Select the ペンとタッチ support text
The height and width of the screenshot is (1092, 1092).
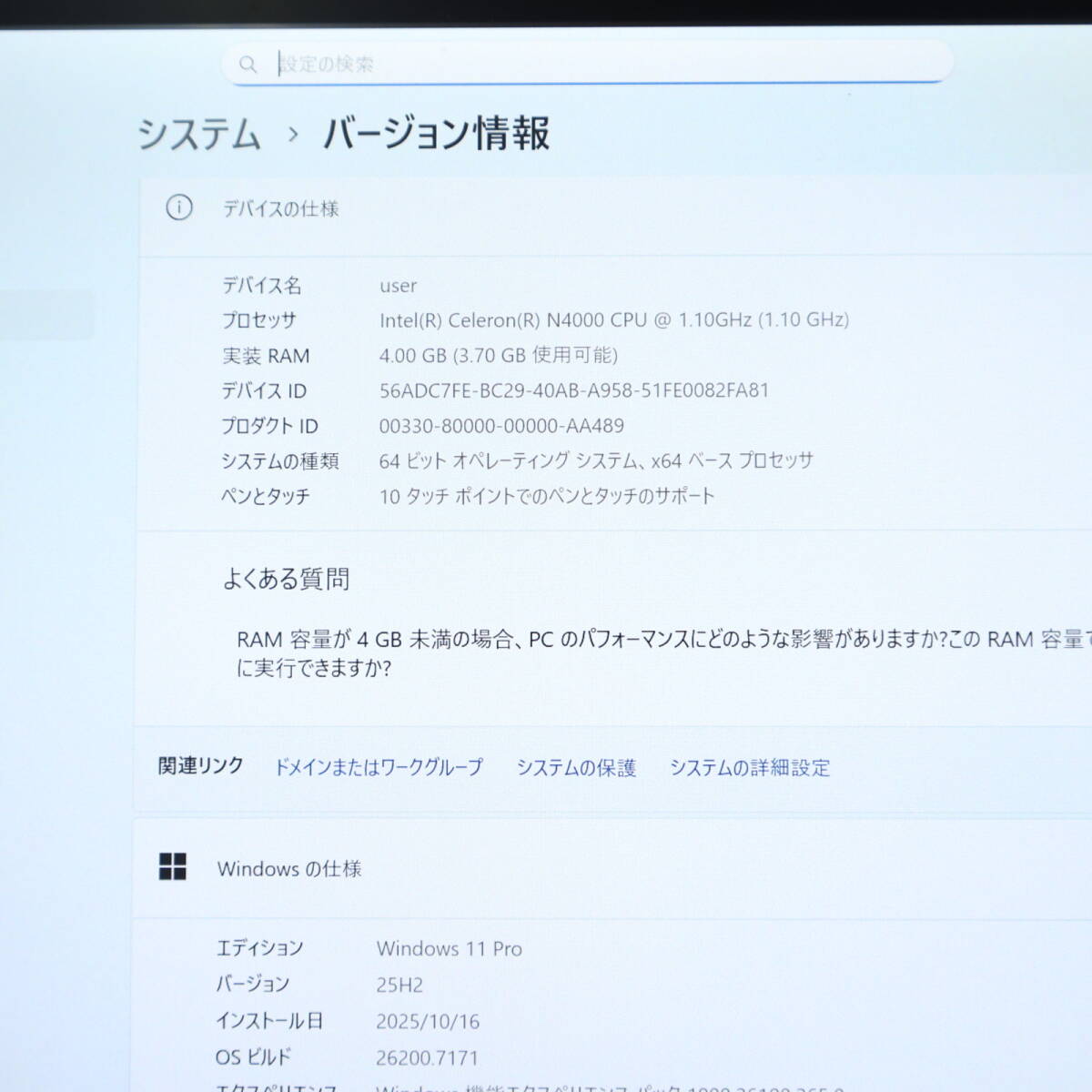(547, 497)
